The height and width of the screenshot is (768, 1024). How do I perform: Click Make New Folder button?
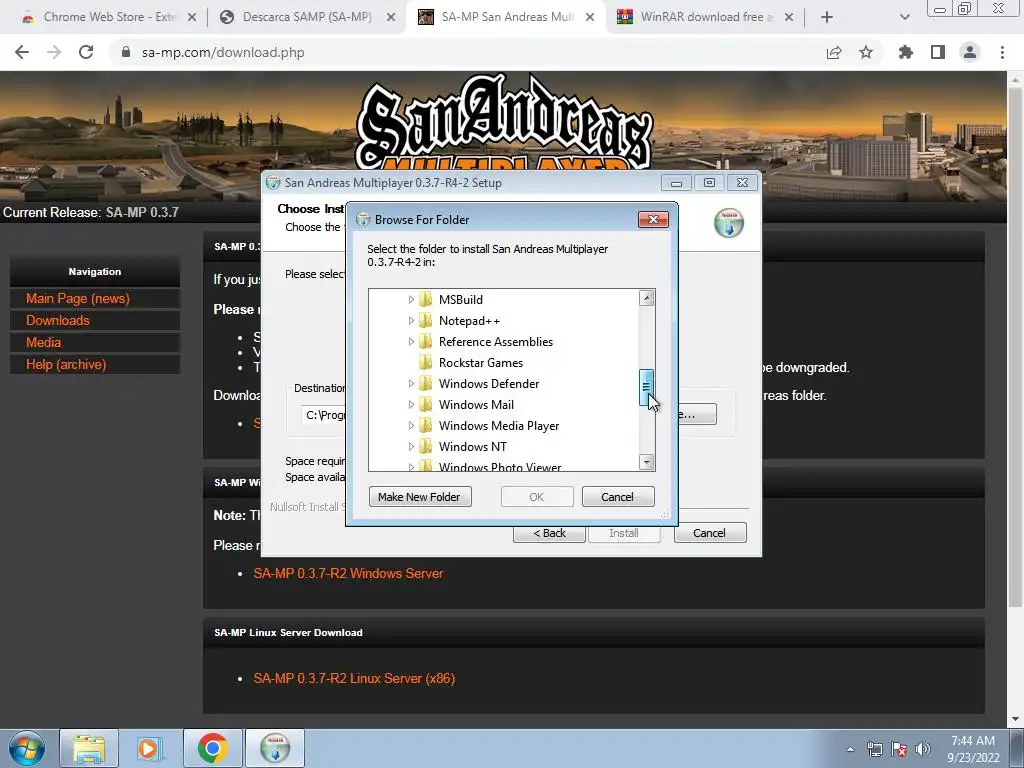[x=420, y=497]
